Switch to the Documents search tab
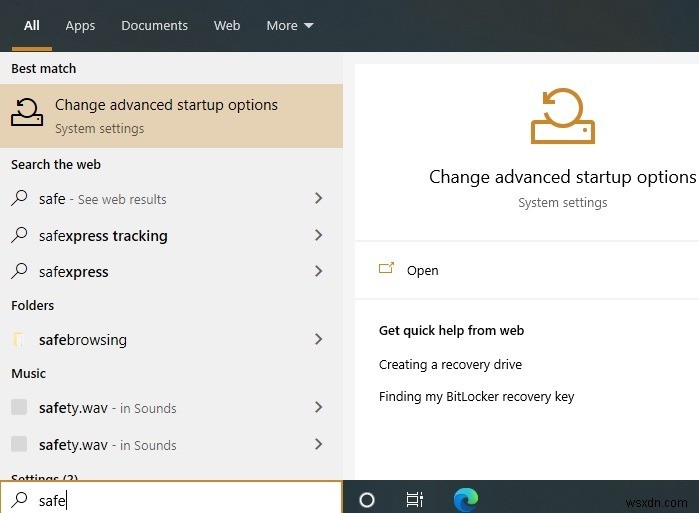This screenshot has width=699, height=513. 154,26
